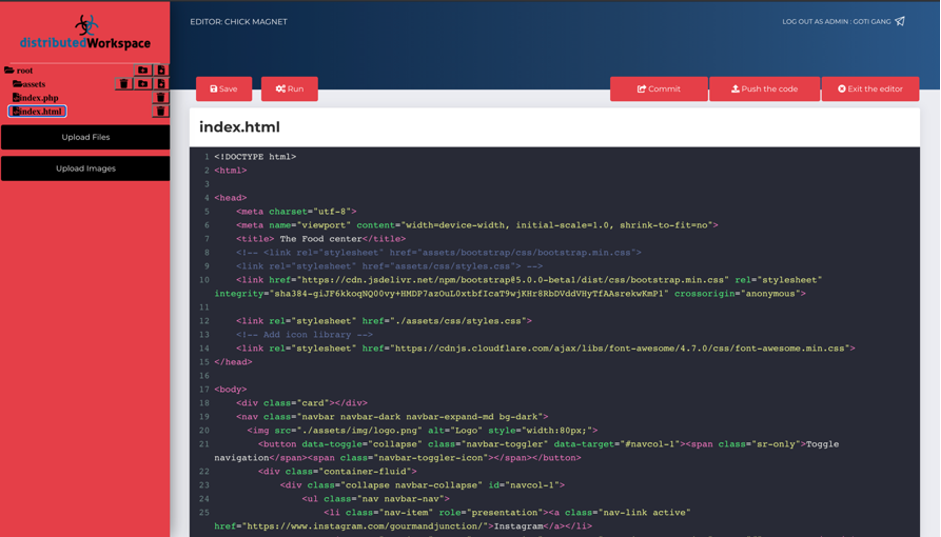Exit the editor

tap(869, 89)
